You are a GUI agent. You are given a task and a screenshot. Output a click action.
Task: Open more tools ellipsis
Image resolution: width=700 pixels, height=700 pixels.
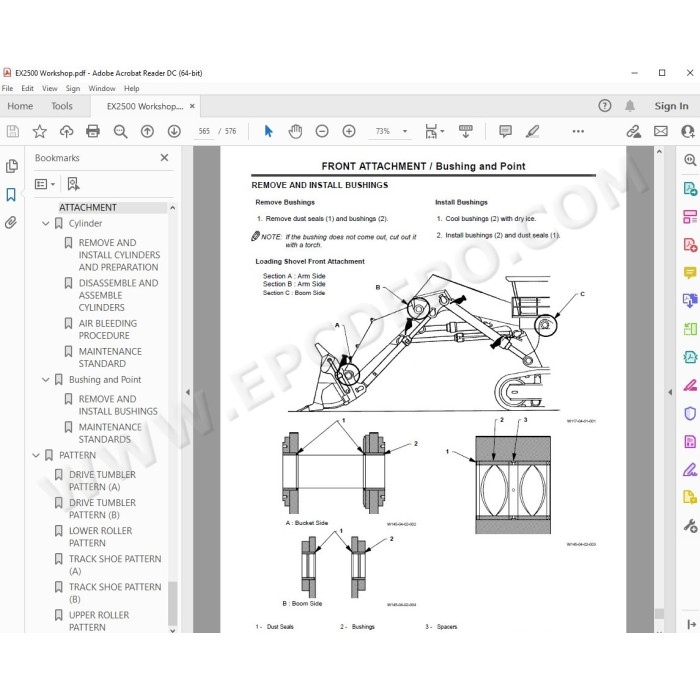[x=578, y=131]
